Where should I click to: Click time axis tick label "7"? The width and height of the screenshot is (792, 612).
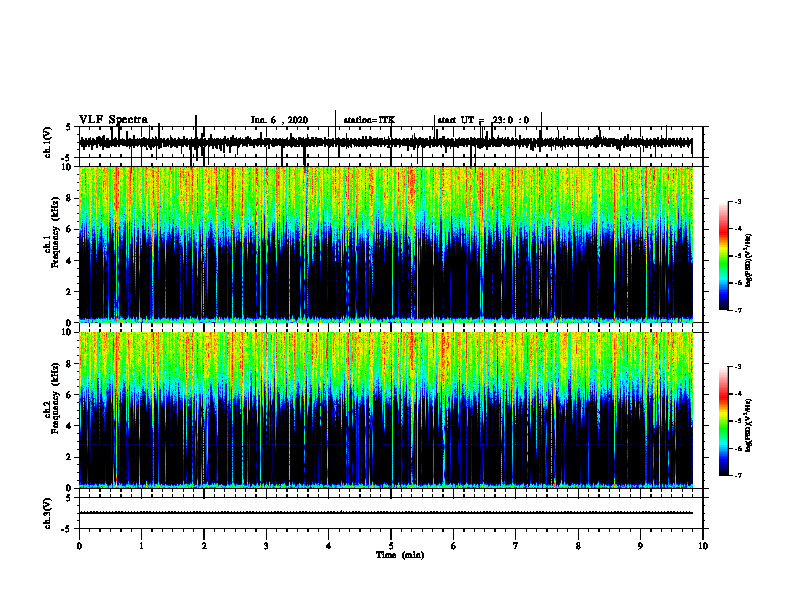(516, 546)
